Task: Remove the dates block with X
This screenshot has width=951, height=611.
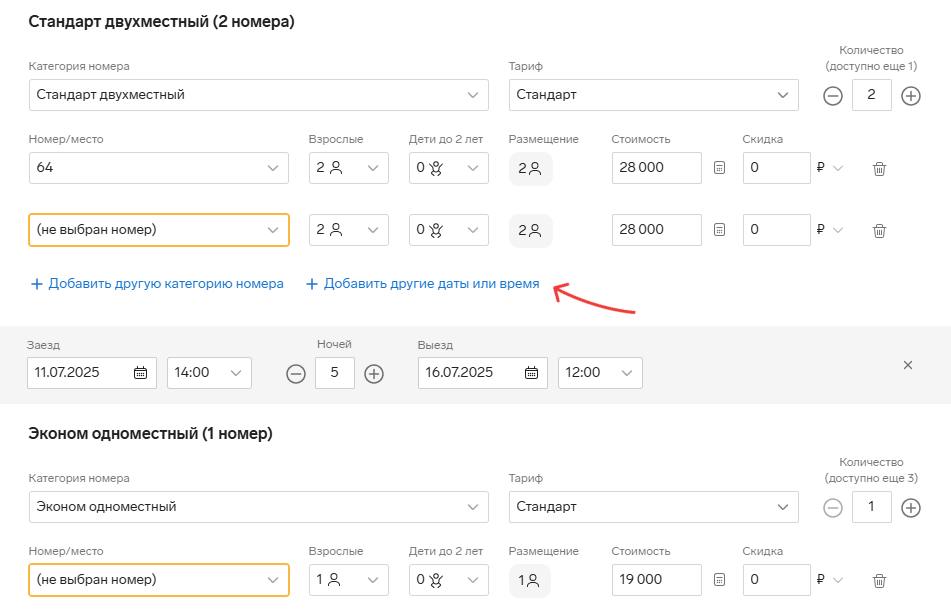Action: (x=908, y=365)
